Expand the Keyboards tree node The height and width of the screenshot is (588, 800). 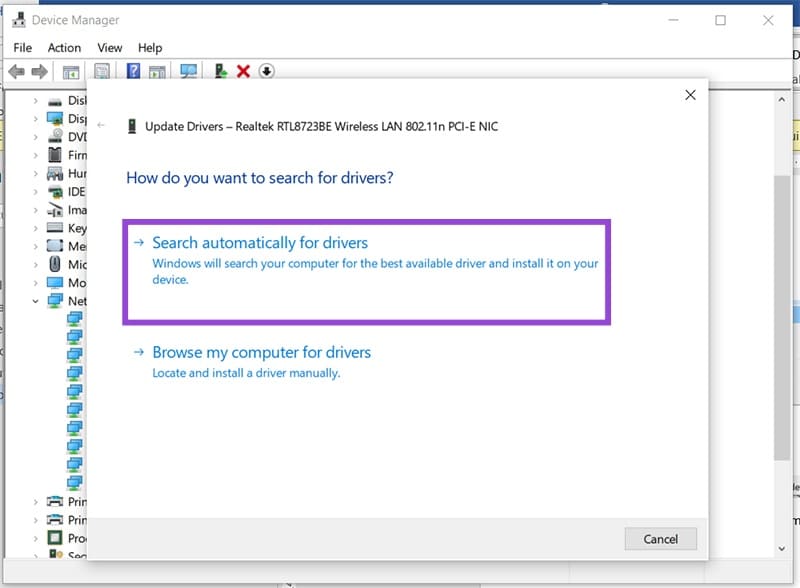tap(36, 228)
